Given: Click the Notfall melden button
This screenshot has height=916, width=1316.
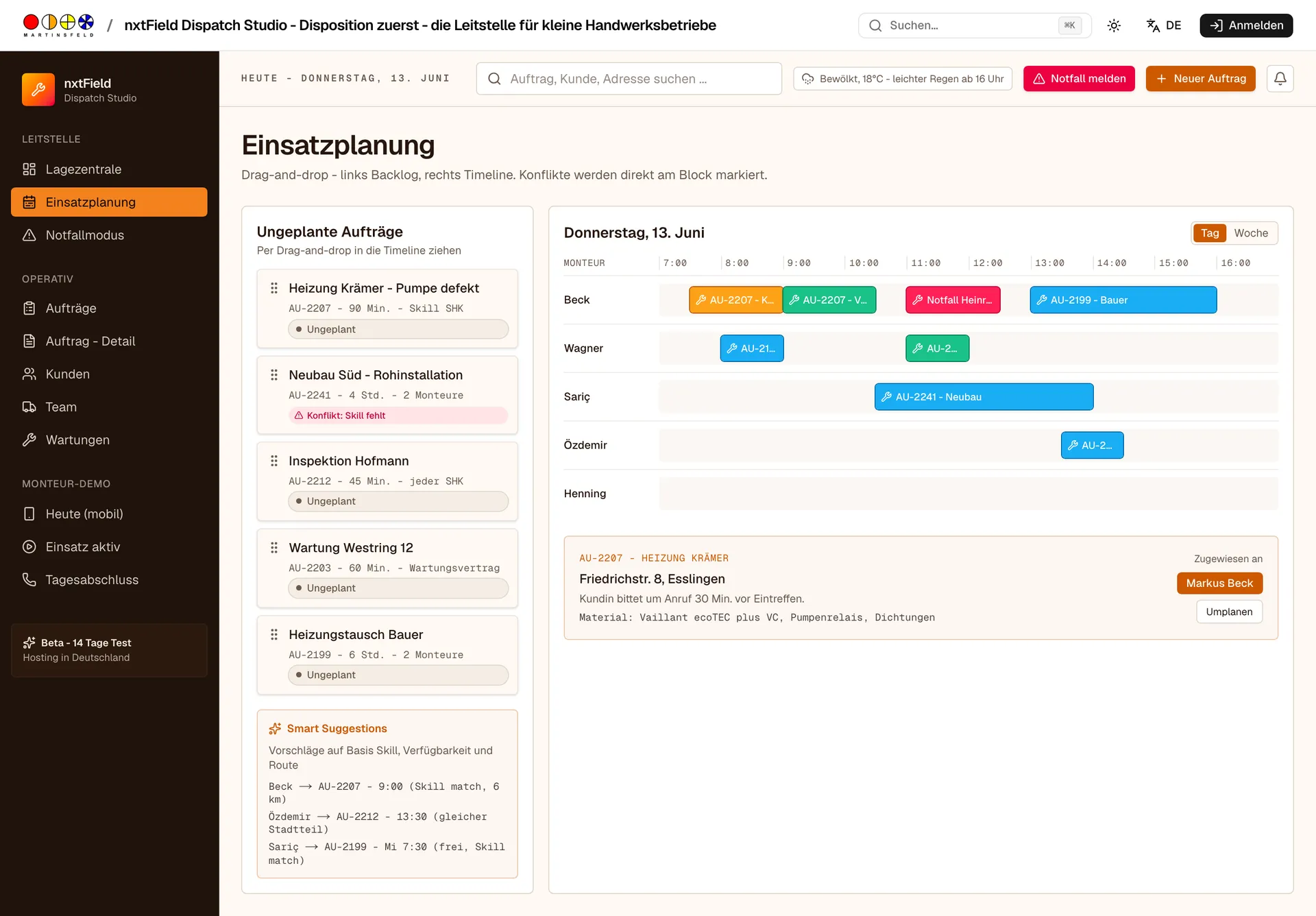Looking at the screenshot, I should pyautogui.click(x=1079, y=79).
